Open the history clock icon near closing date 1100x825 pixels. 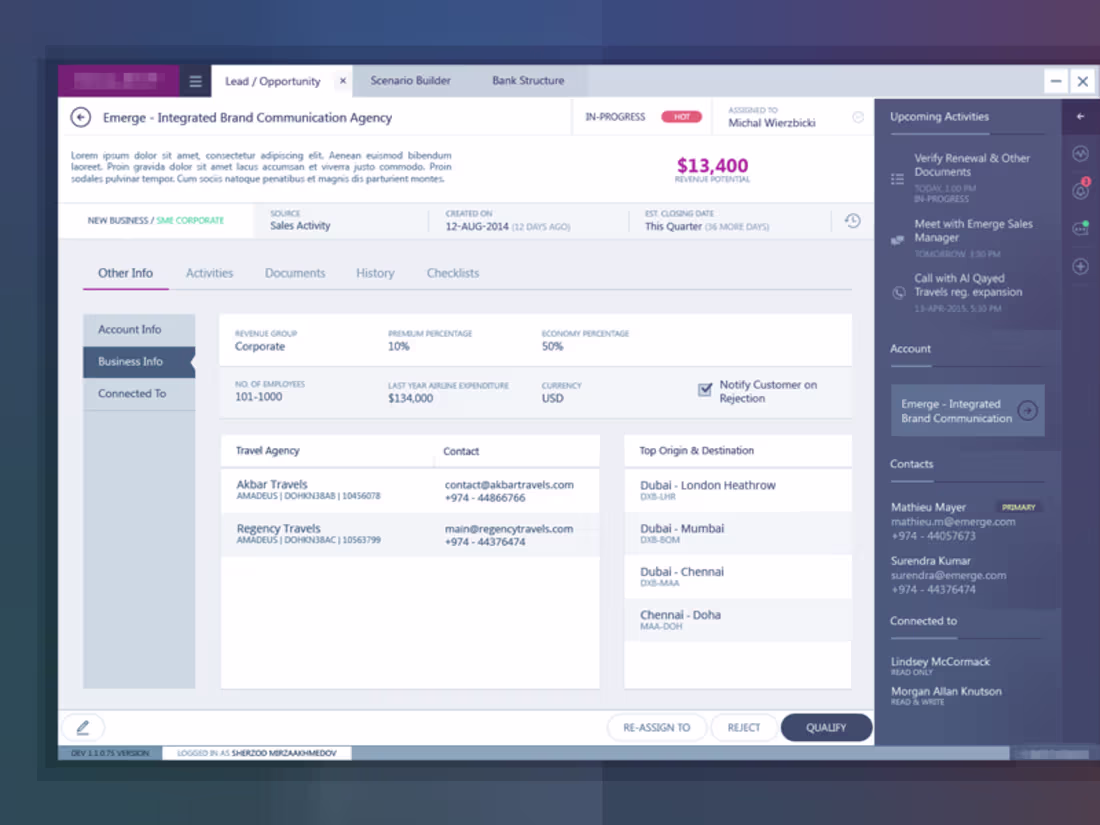pyautogui.click(x=851, y=221)
